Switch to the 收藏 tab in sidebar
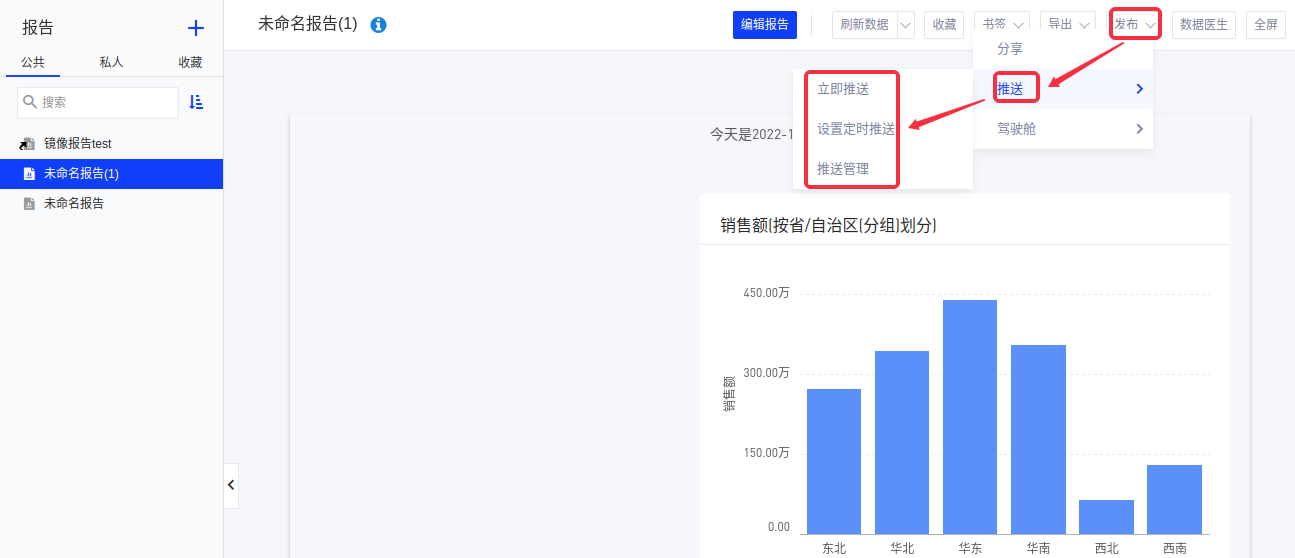The width and height of the screenshot is (1295, 558). [x=190, y=62]
